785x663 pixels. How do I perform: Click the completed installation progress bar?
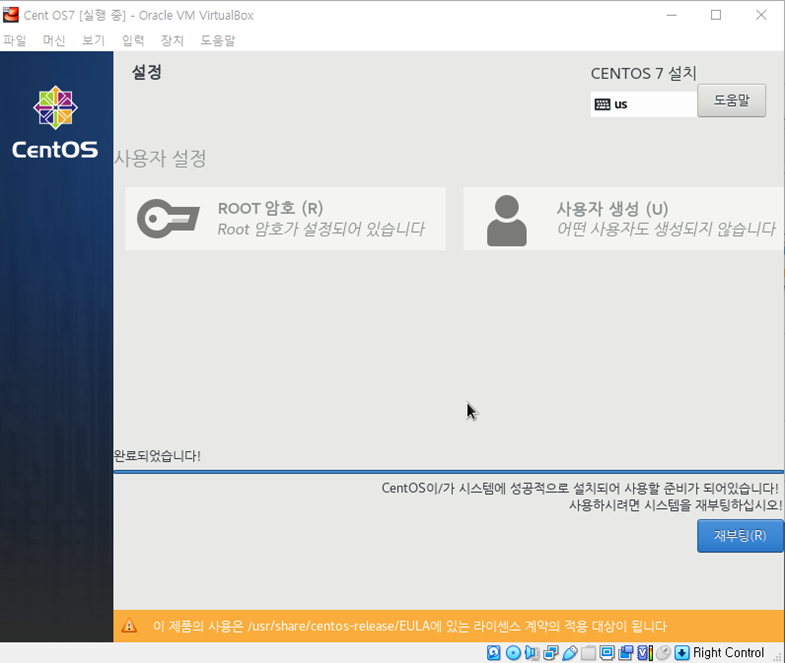coord(449,472)
